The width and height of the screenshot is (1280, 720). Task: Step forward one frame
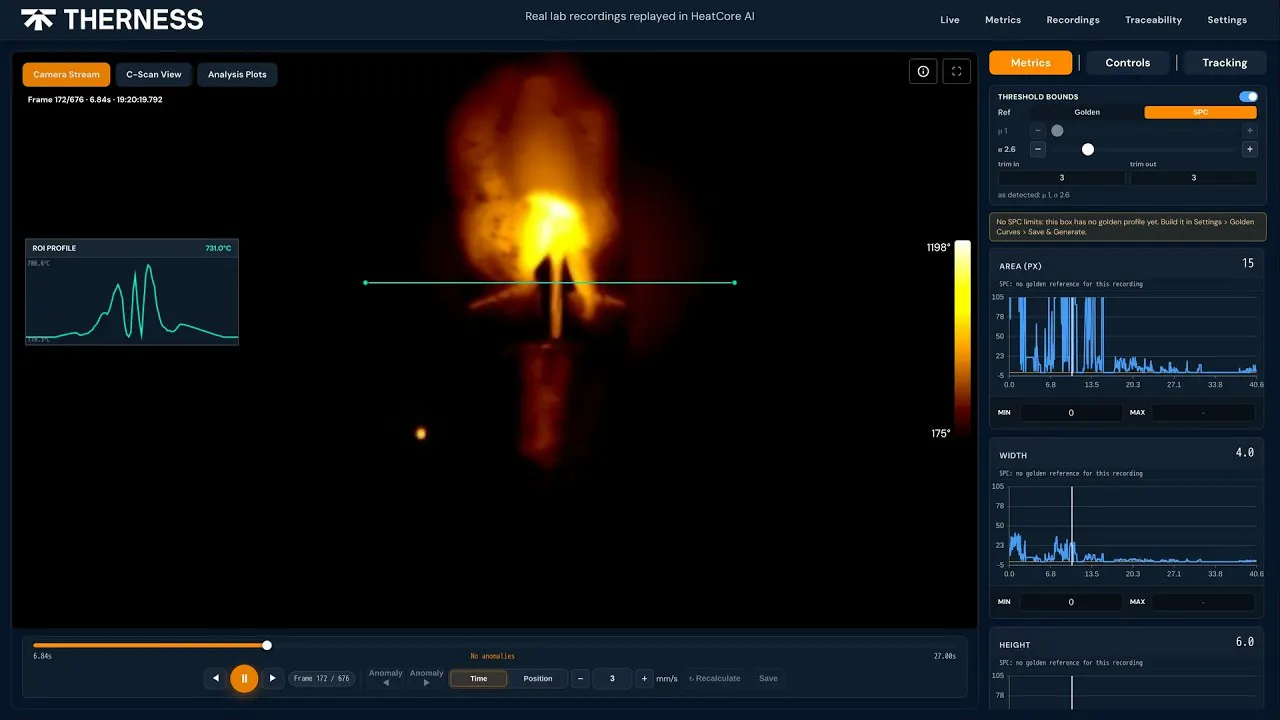point(272,678)
